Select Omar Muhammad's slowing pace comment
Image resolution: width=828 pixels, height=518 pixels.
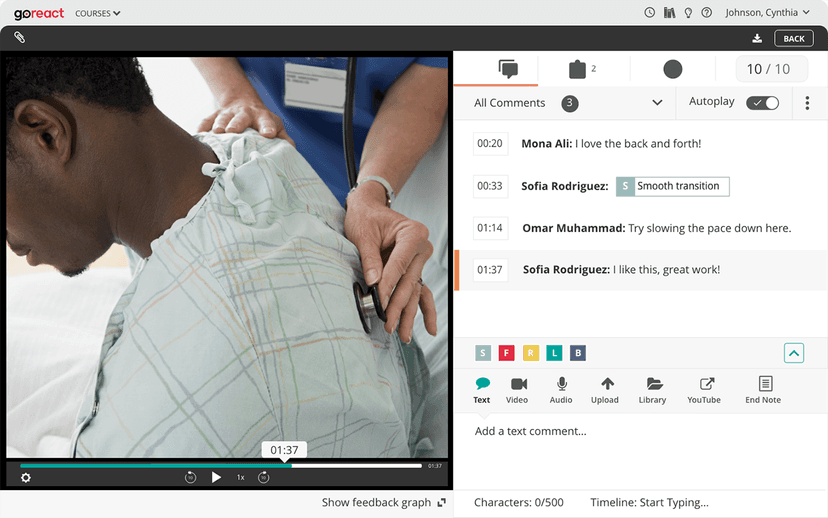click(x=710, y=228)
